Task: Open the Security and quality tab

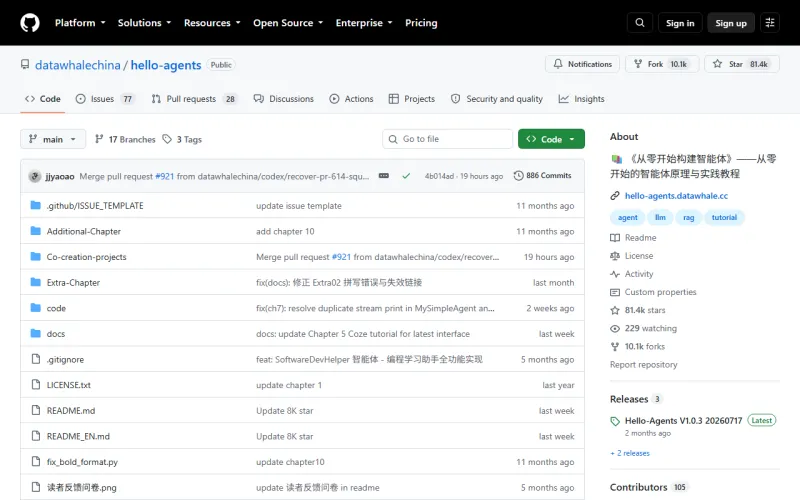Action: (x=497, y=98)
